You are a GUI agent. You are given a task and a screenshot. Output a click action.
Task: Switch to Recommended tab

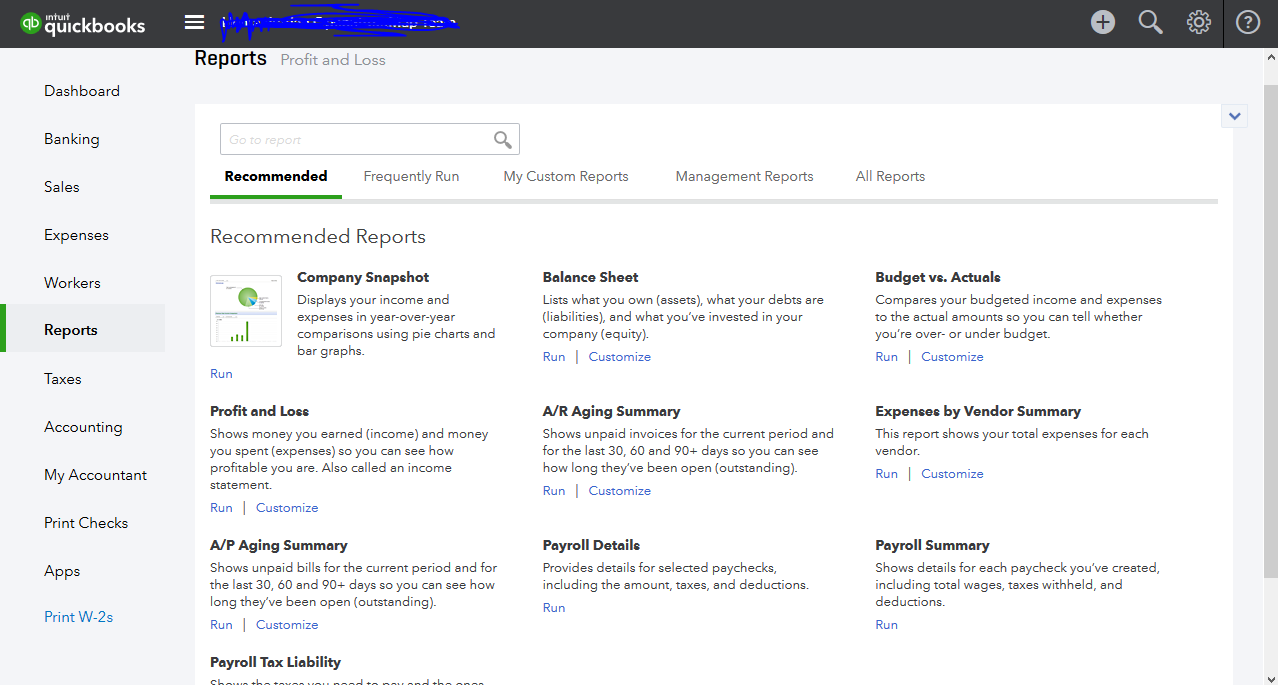pos(276,176)
